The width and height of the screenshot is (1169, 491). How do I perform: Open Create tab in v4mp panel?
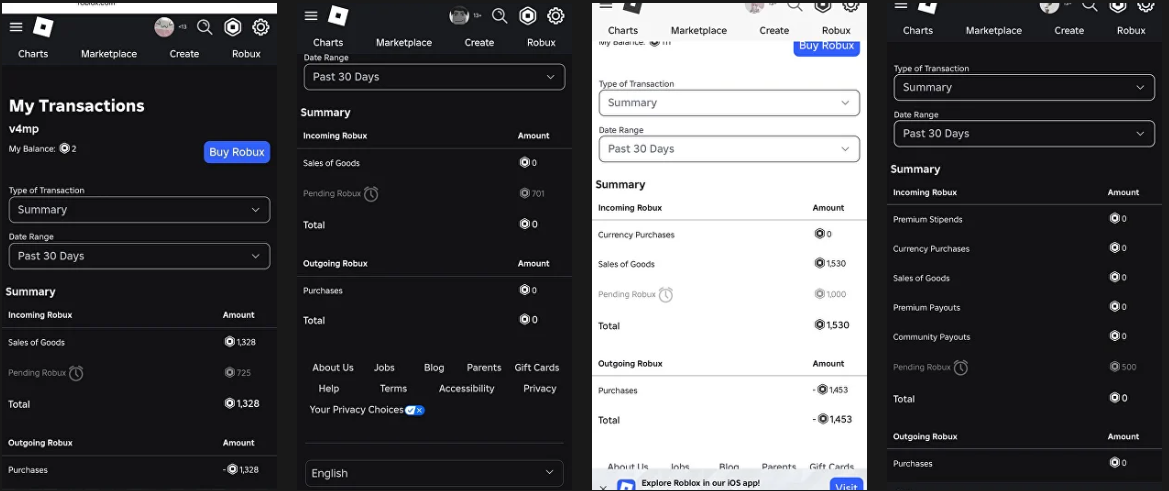pos(184,54)
